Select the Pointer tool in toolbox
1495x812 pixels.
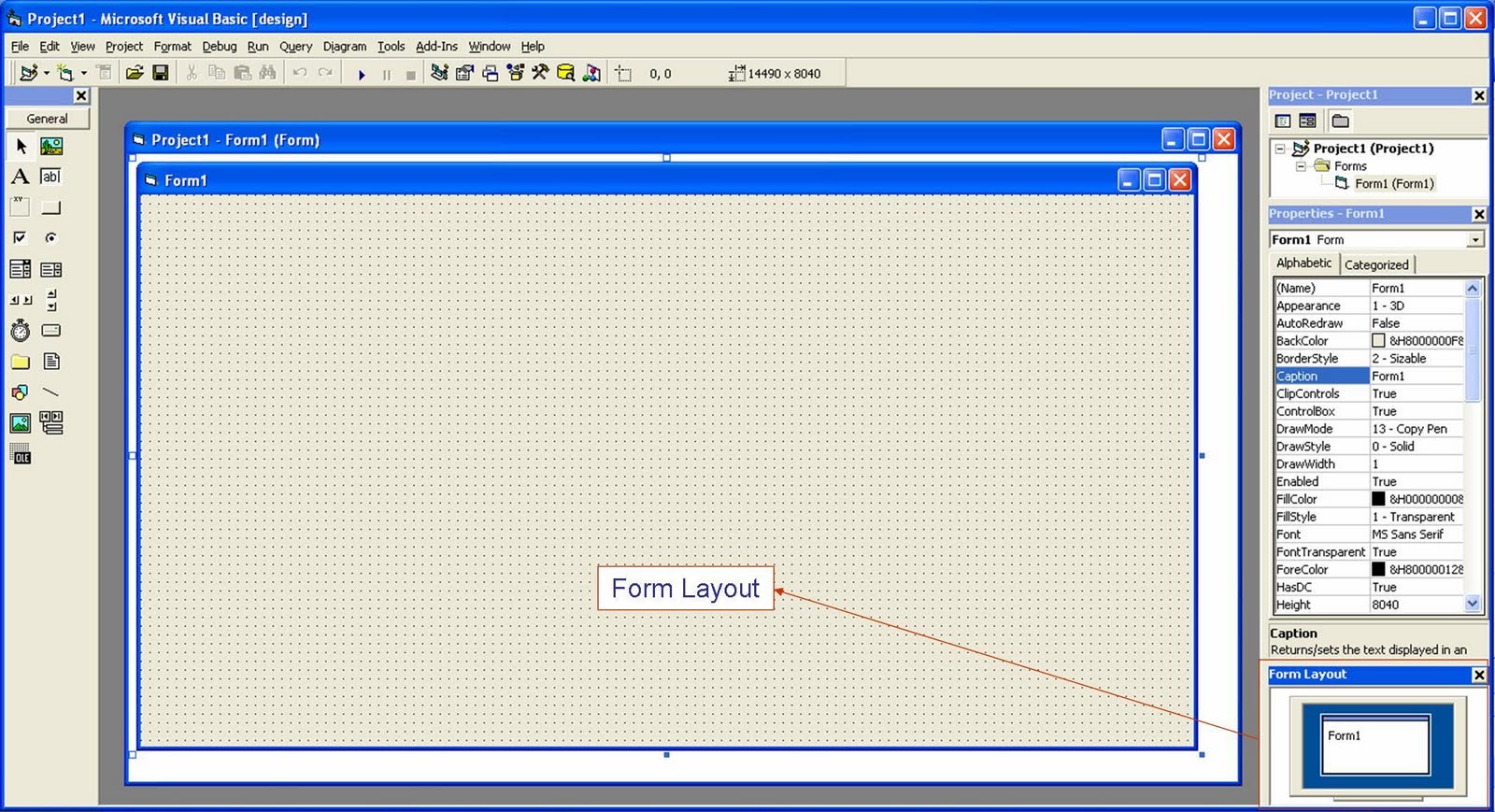click(21, 146)
